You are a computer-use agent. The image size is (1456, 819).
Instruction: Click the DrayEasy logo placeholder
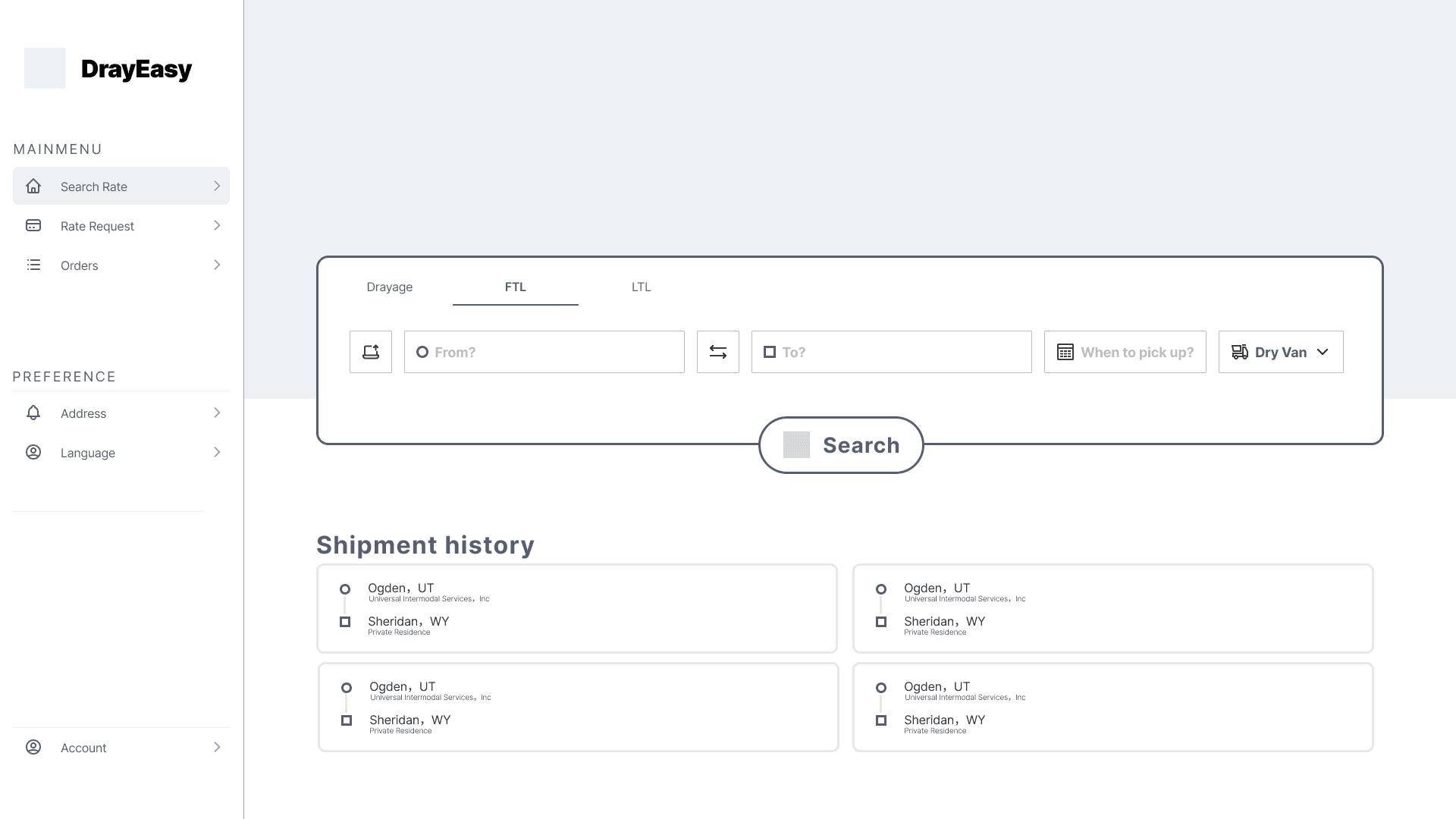[x=45, y=68]
